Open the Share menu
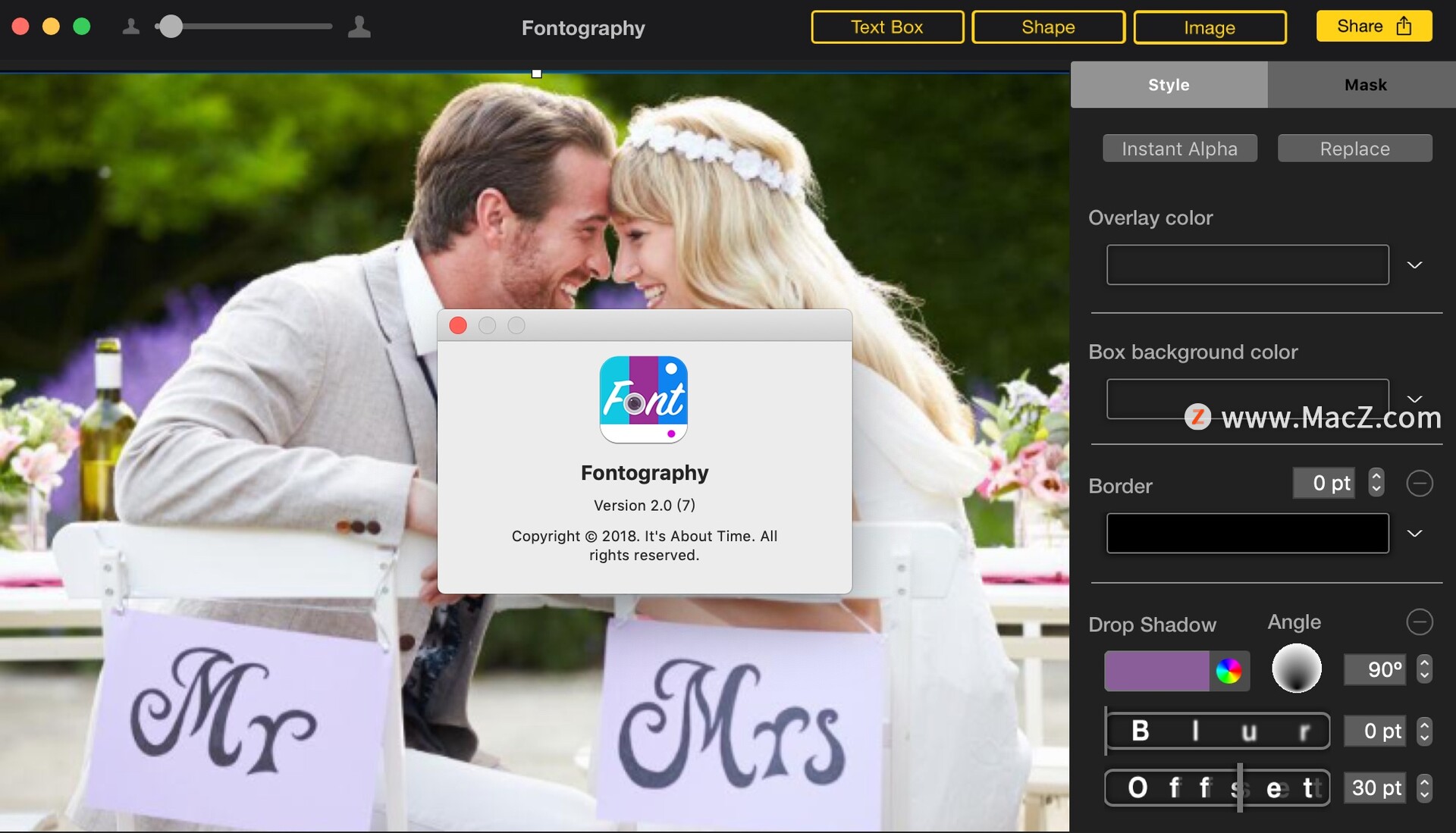Screen dimensions: 1456x833 click(x=1374, y=26)
